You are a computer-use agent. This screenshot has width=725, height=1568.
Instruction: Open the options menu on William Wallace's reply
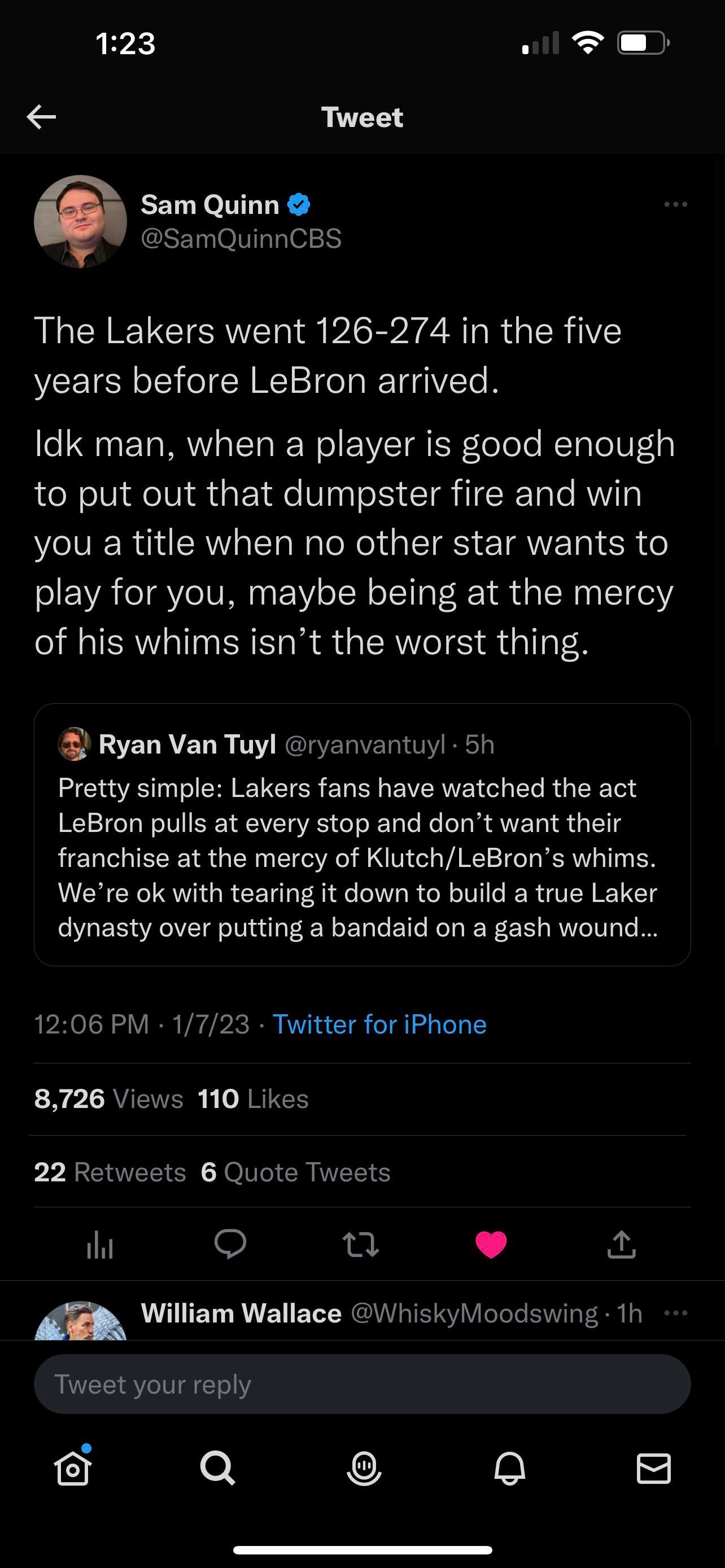tap(676, 1313)
